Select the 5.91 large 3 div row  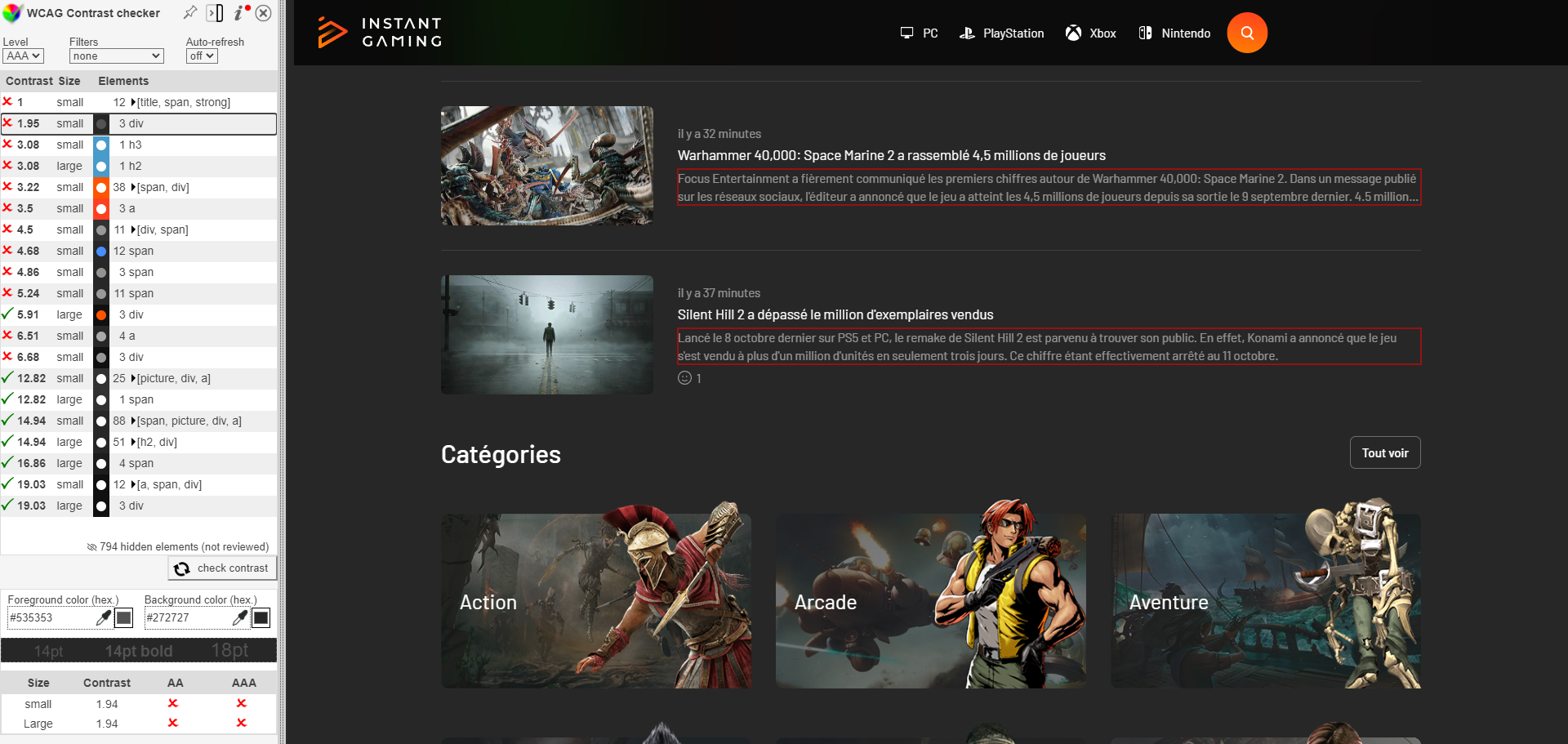pyautogui.click(x=139, y=314)
